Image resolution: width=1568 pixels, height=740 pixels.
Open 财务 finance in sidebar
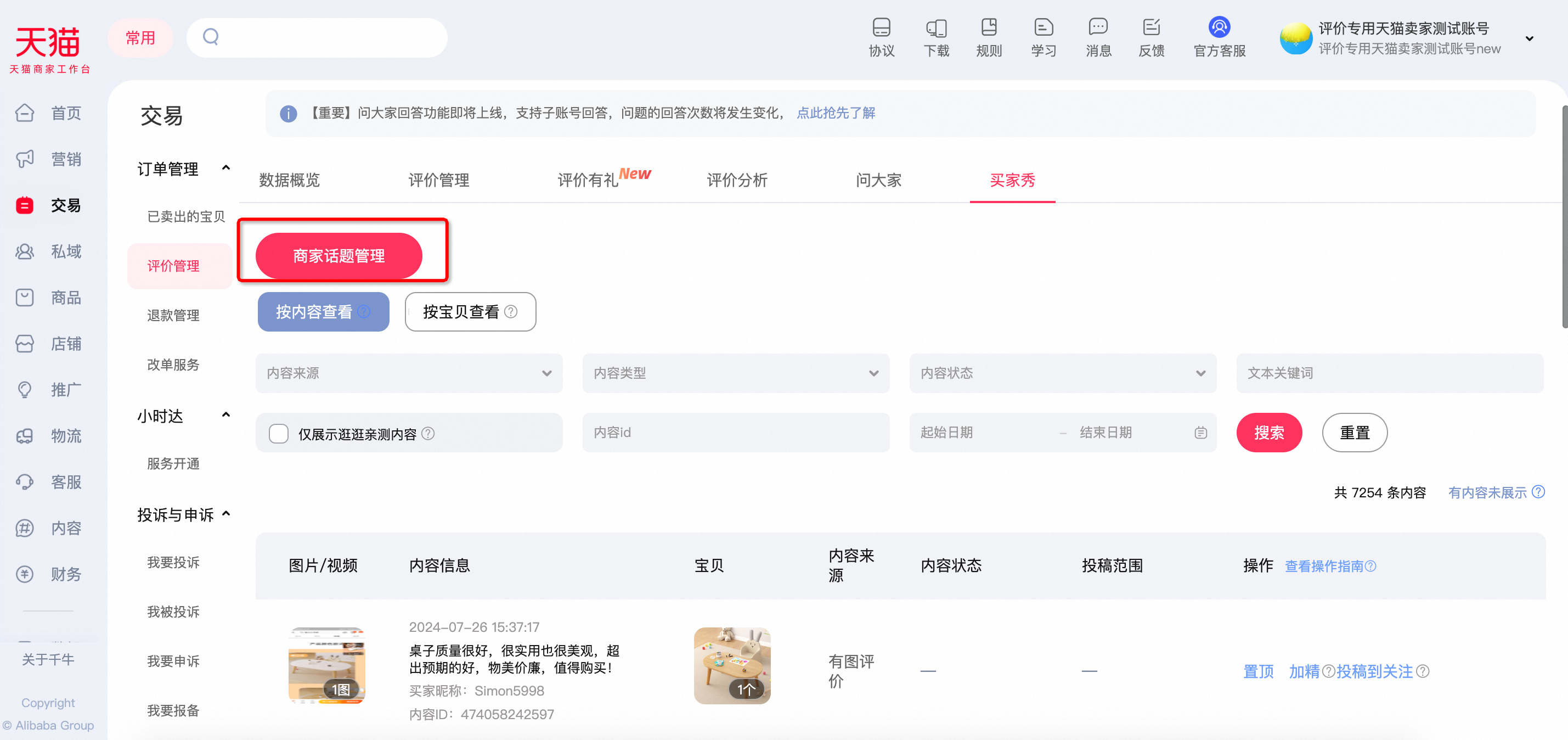(x=49, y=574)
